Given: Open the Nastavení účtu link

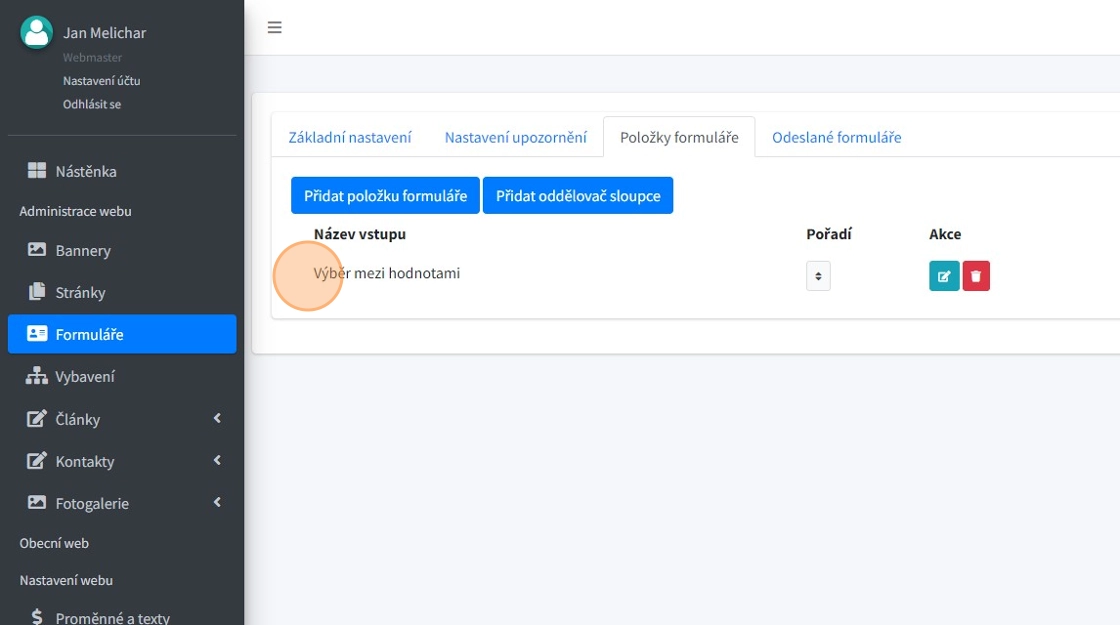Looking at the screenshot, I should (x=101, y=81).
